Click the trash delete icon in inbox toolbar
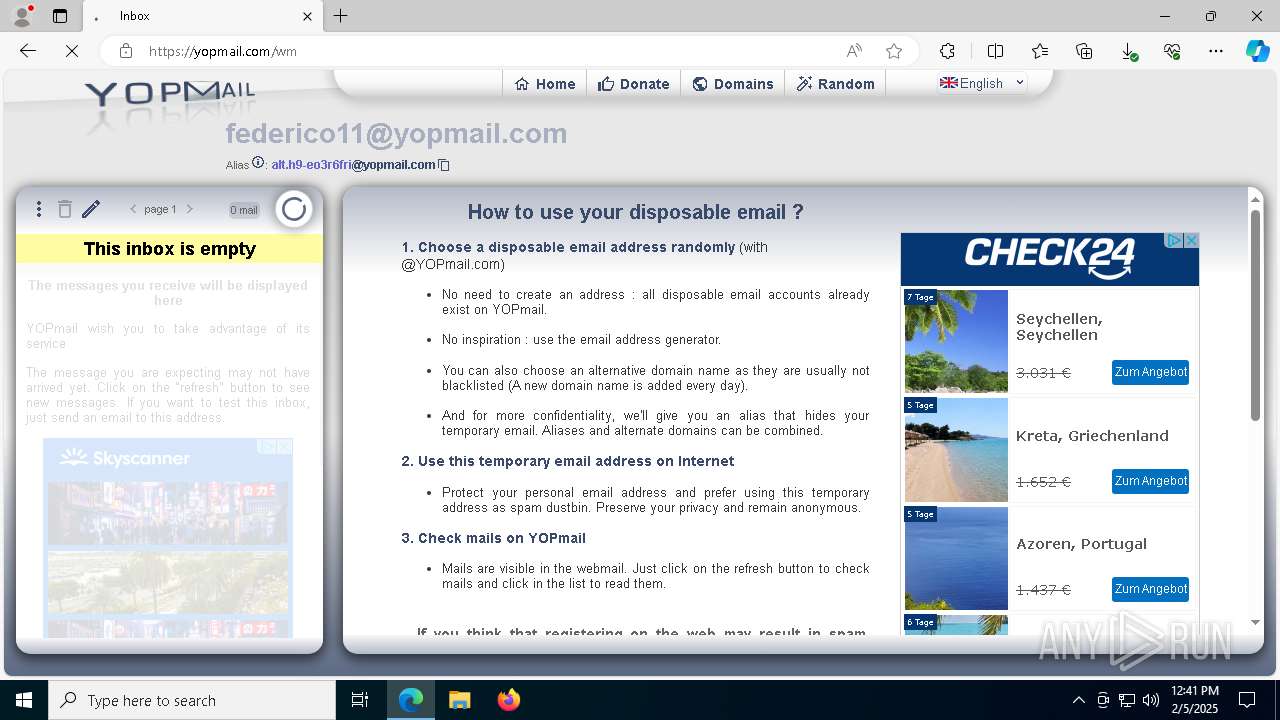 [x=65, y=209]
